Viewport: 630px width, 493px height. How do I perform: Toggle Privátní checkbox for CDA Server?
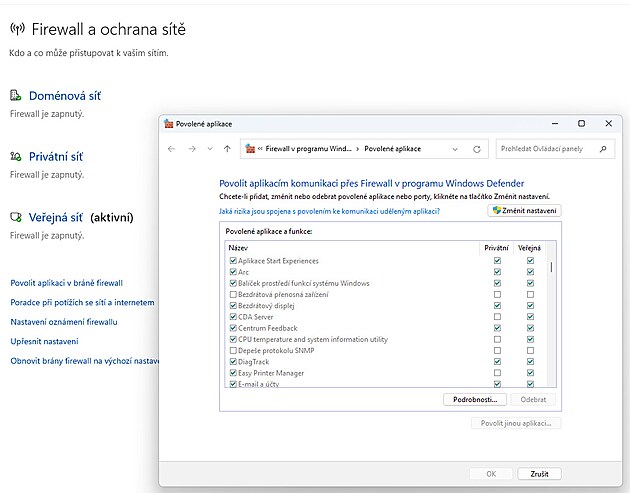coord(497,317)
